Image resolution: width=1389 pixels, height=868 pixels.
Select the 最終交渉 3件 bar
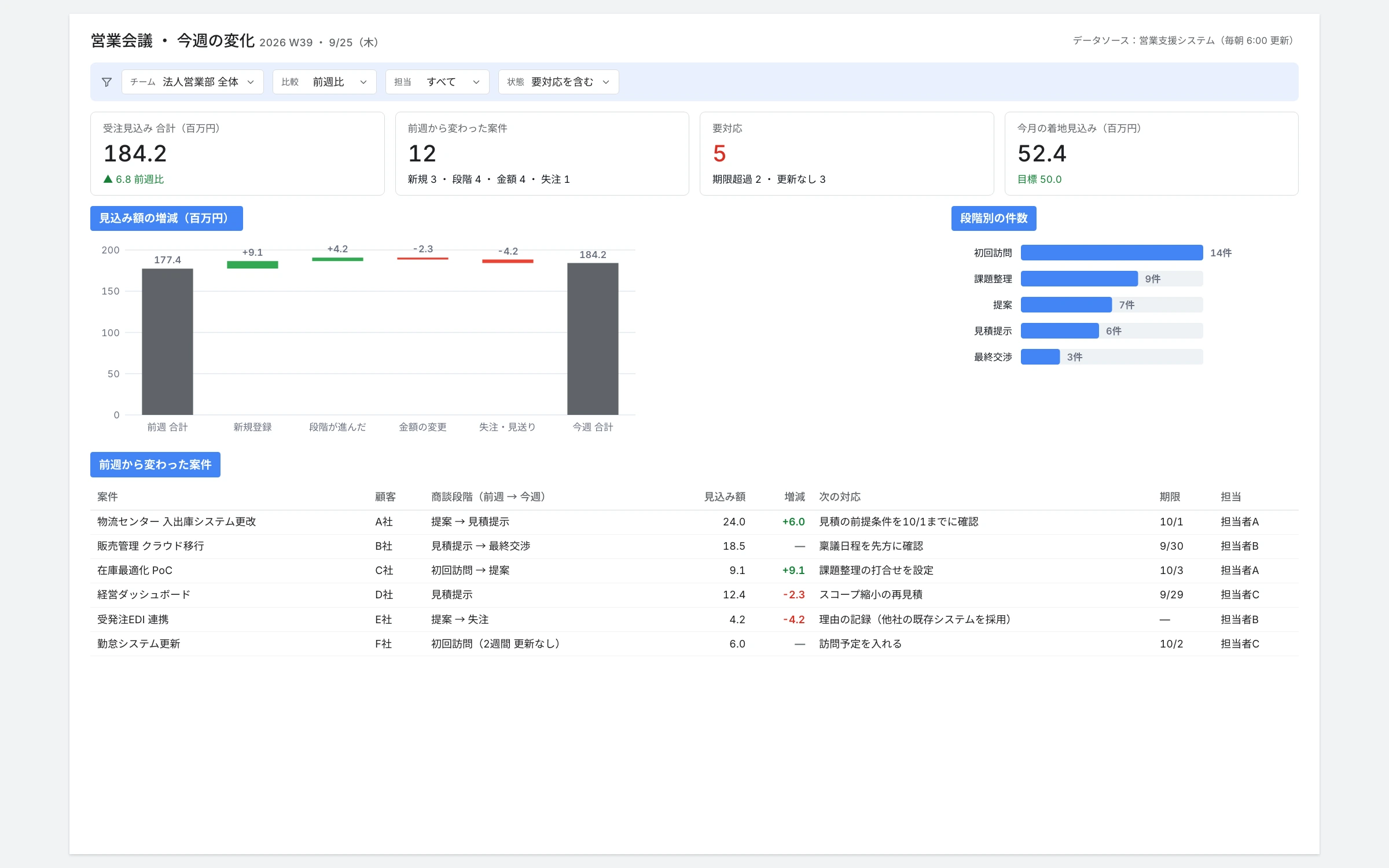1040,357
